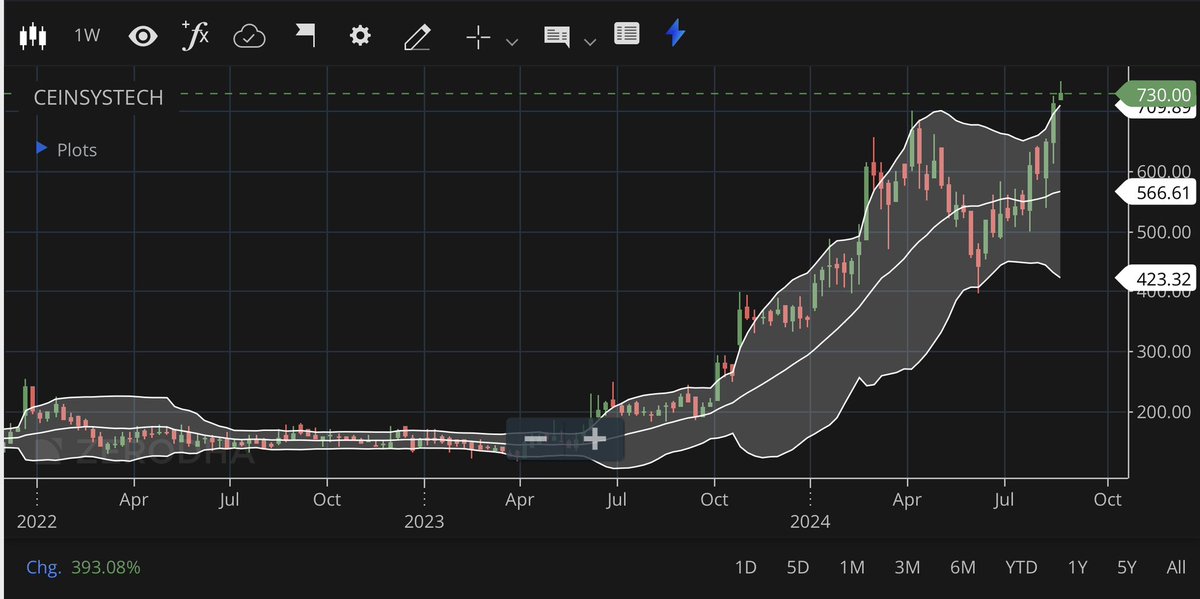Toggle chart visibility with the eye icon
This screenshot has width=1200, height=599.
pos(143,35)
